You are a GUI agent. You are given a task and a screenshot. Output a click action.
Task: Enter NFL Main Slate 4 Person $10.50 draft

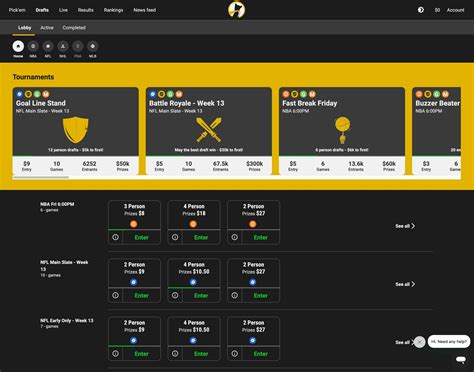point(201,295)
